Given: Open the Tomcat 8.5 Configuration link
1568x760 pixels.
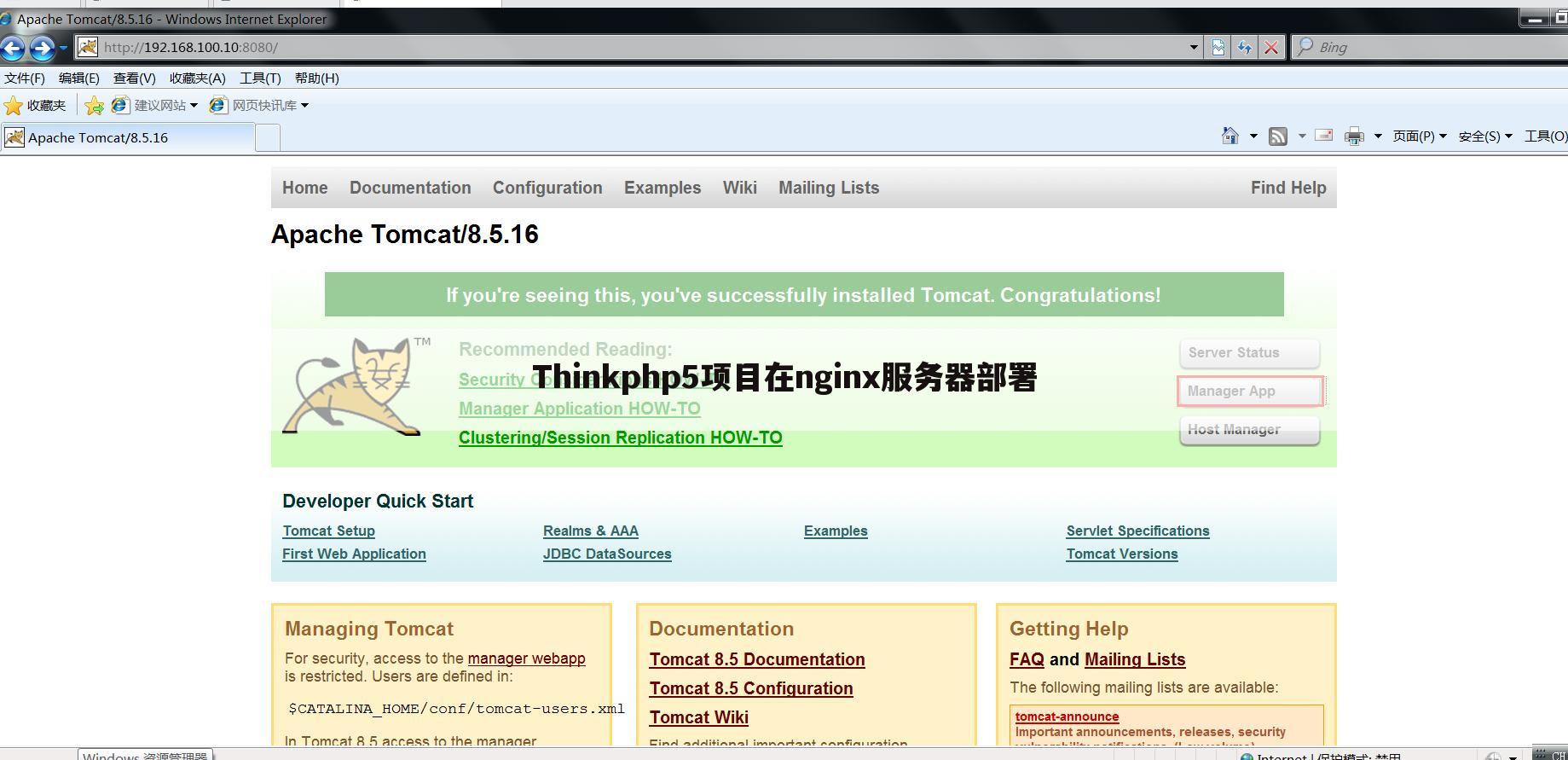Looking at the screenshot, I should click(x=751, y=688).
